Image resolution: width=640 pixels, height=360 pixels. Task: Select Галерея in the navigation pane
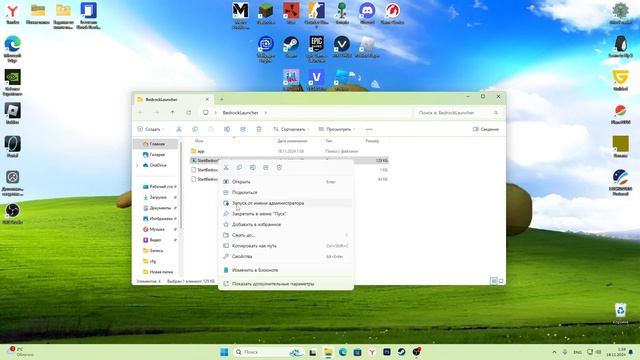pyautogui.click(x=156, y=155)
